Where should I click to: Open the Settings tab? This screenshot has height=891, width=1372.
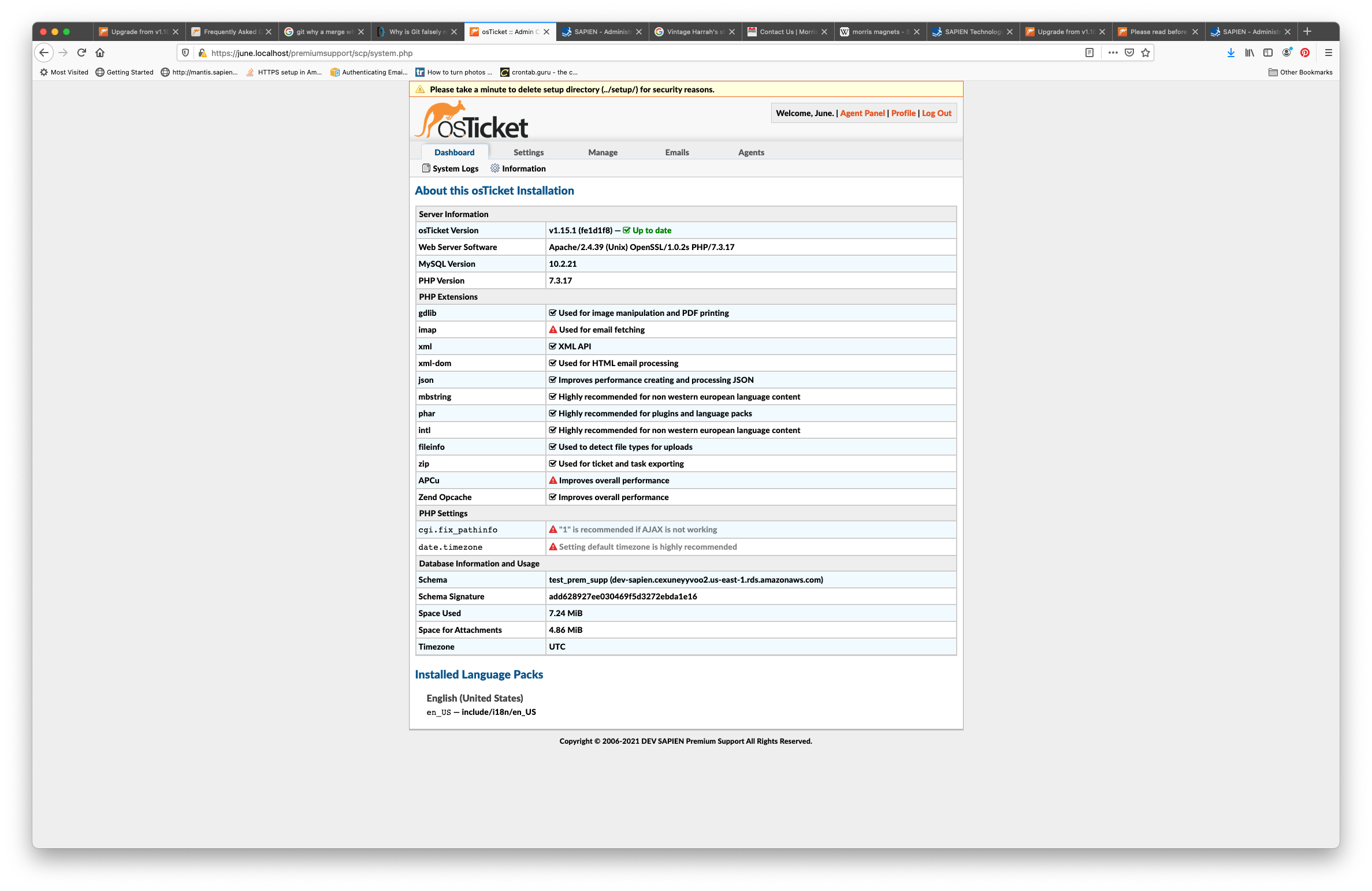point(529,152)
